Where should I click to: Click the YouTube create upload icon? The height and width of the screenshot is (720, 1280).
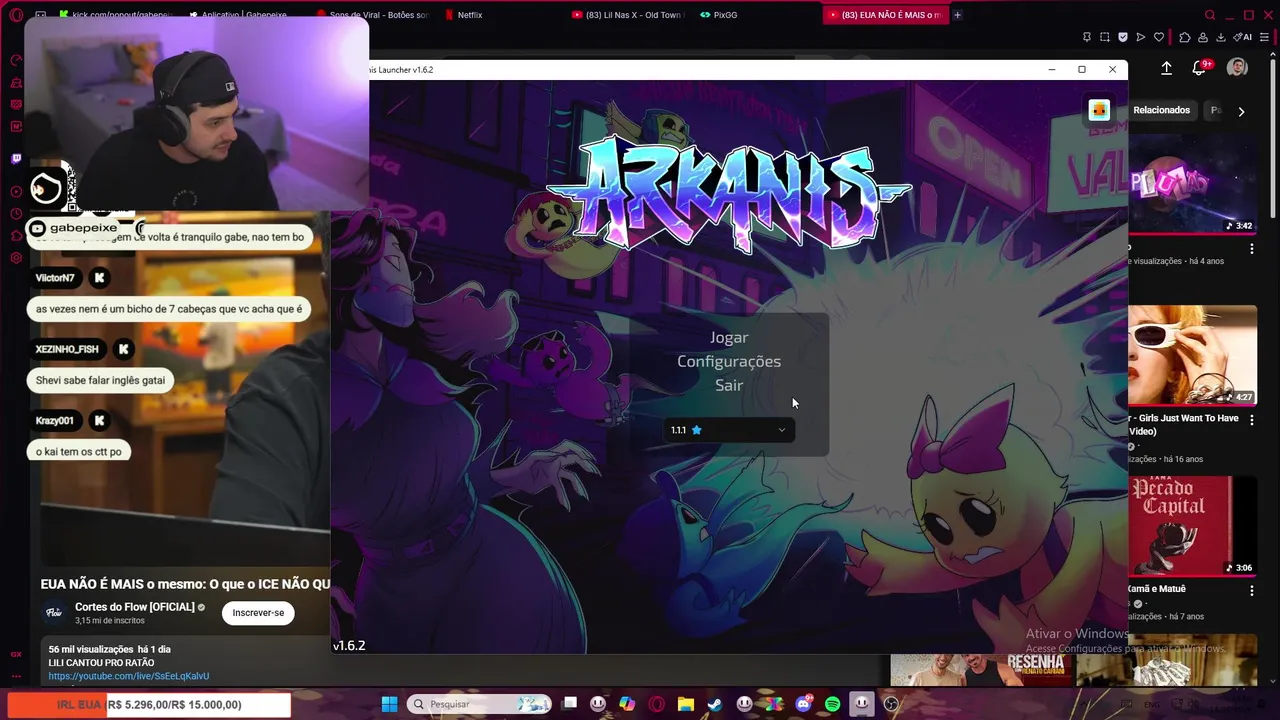click(x=1166, y=68)
